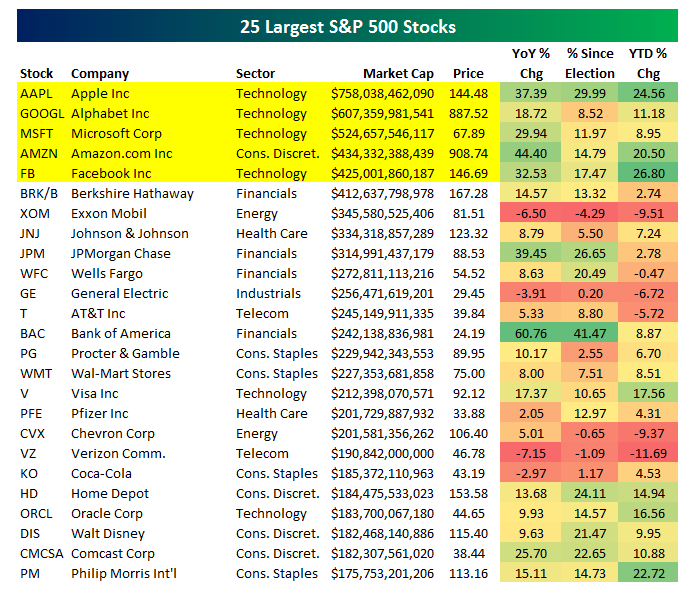Select since-election value 21.47 for Disney
The height and width of the screenshot is (590, 688).
(590, 534)
